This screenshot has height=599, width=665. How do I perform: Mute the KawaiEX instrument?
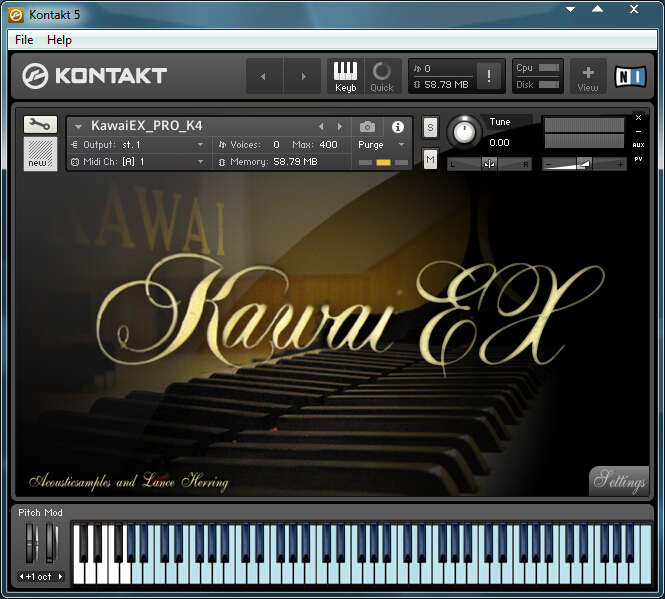point(430,160)
